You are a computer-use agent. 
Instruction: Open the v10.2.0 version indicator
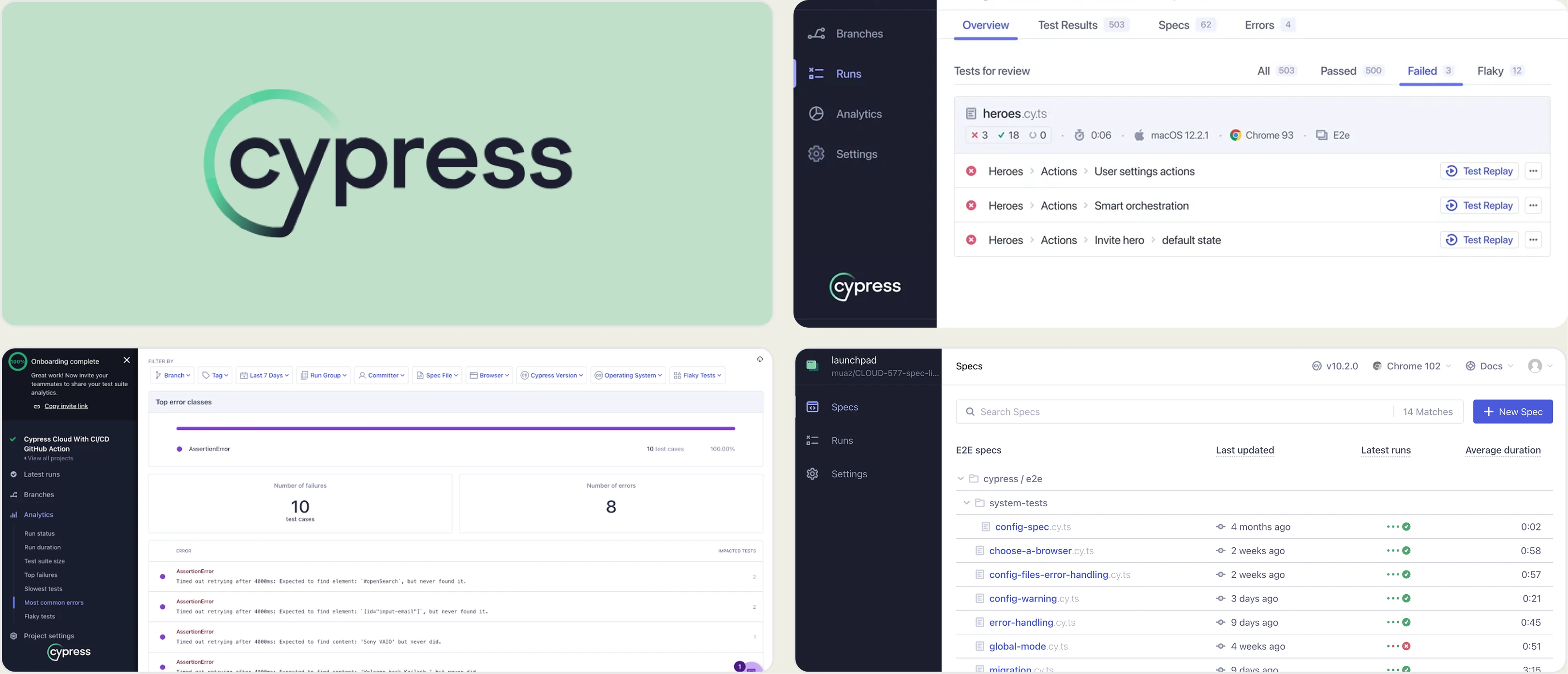pyautogui.click(x=1335, y=366)
